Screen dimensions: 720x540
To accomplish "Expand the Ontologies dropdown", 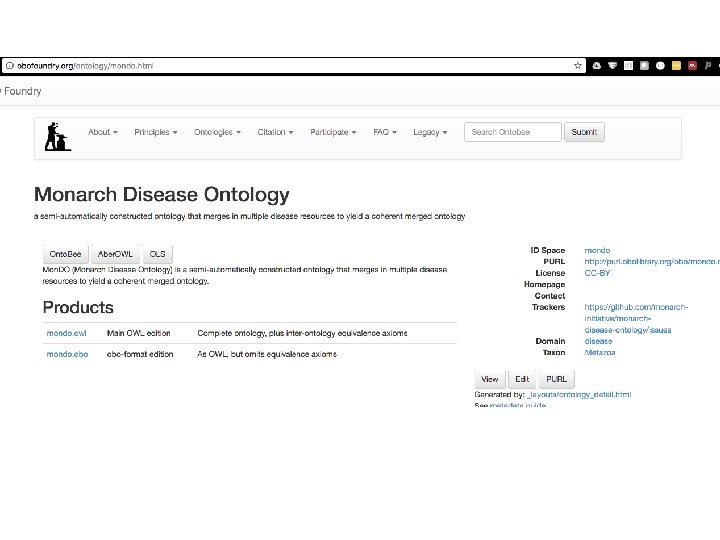I will click(x=217, y=132).
